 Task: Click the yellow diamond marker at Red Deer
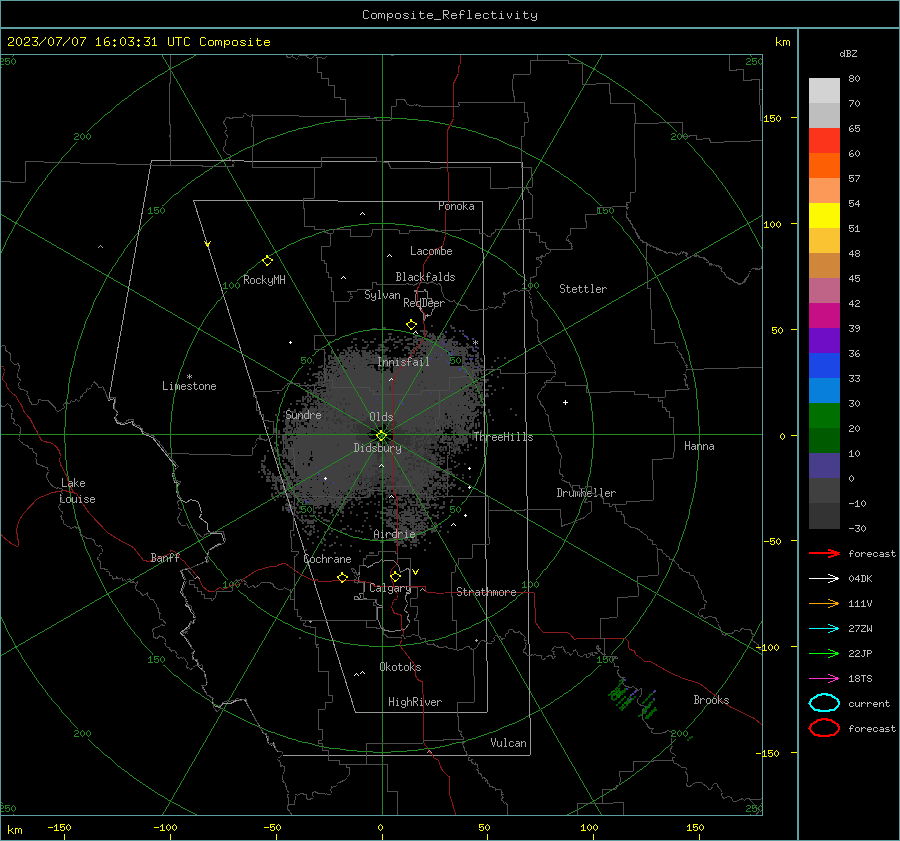pos(411,325)
